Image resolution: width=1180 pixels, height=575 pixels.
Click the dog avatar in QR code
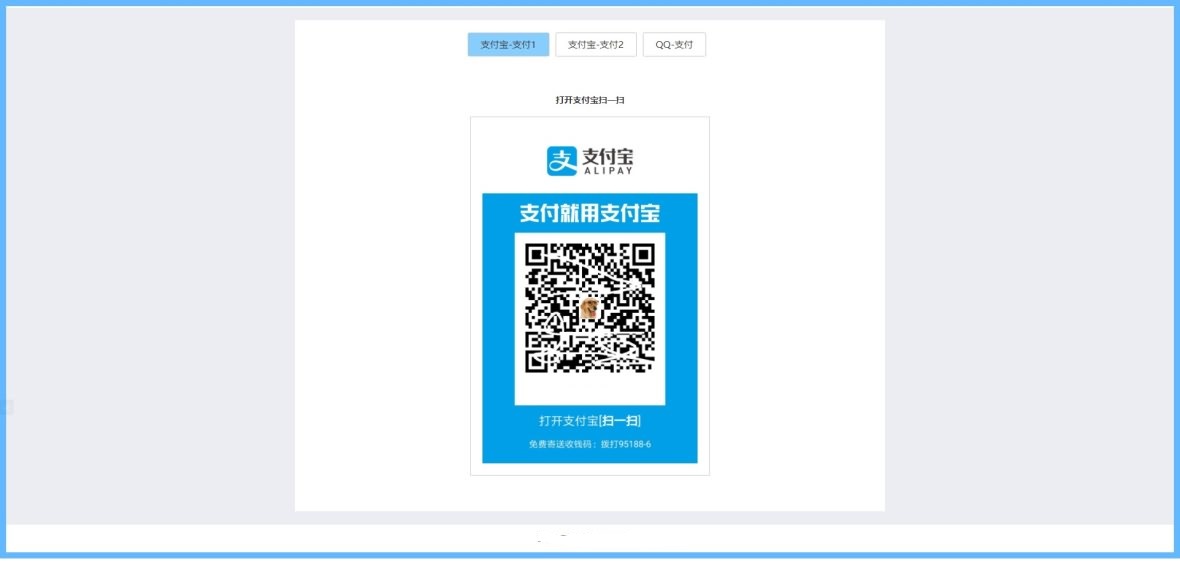590,308
